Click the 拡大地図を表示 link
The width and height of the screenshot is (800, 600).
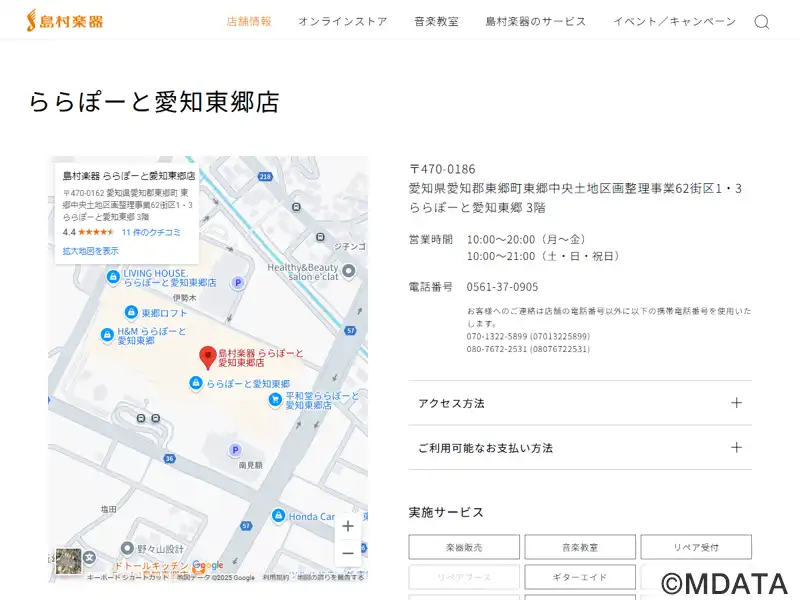[90, 251]
